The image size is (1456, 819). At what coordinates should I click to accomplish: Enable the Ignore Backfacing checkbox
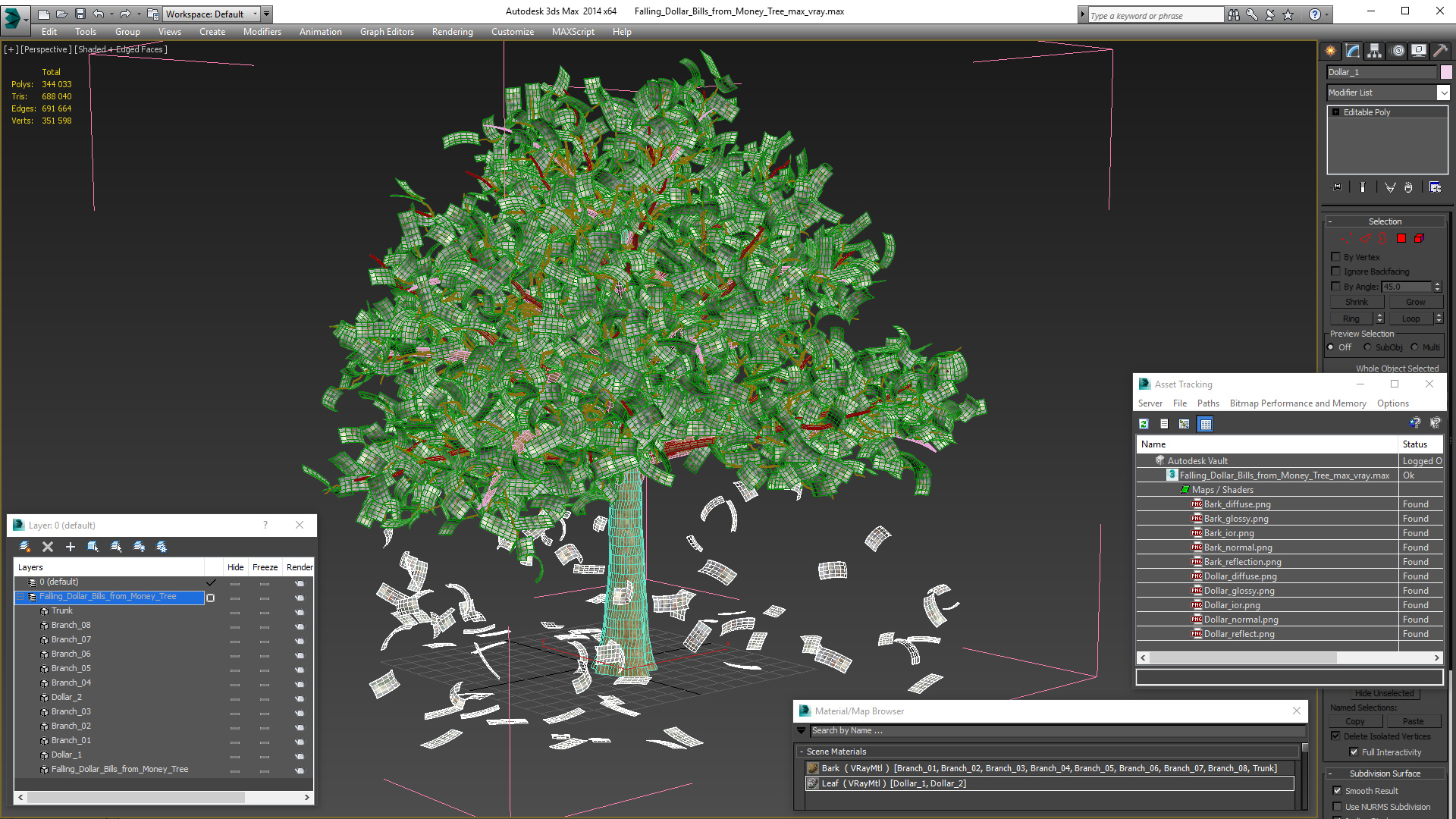coord(1336,271)
